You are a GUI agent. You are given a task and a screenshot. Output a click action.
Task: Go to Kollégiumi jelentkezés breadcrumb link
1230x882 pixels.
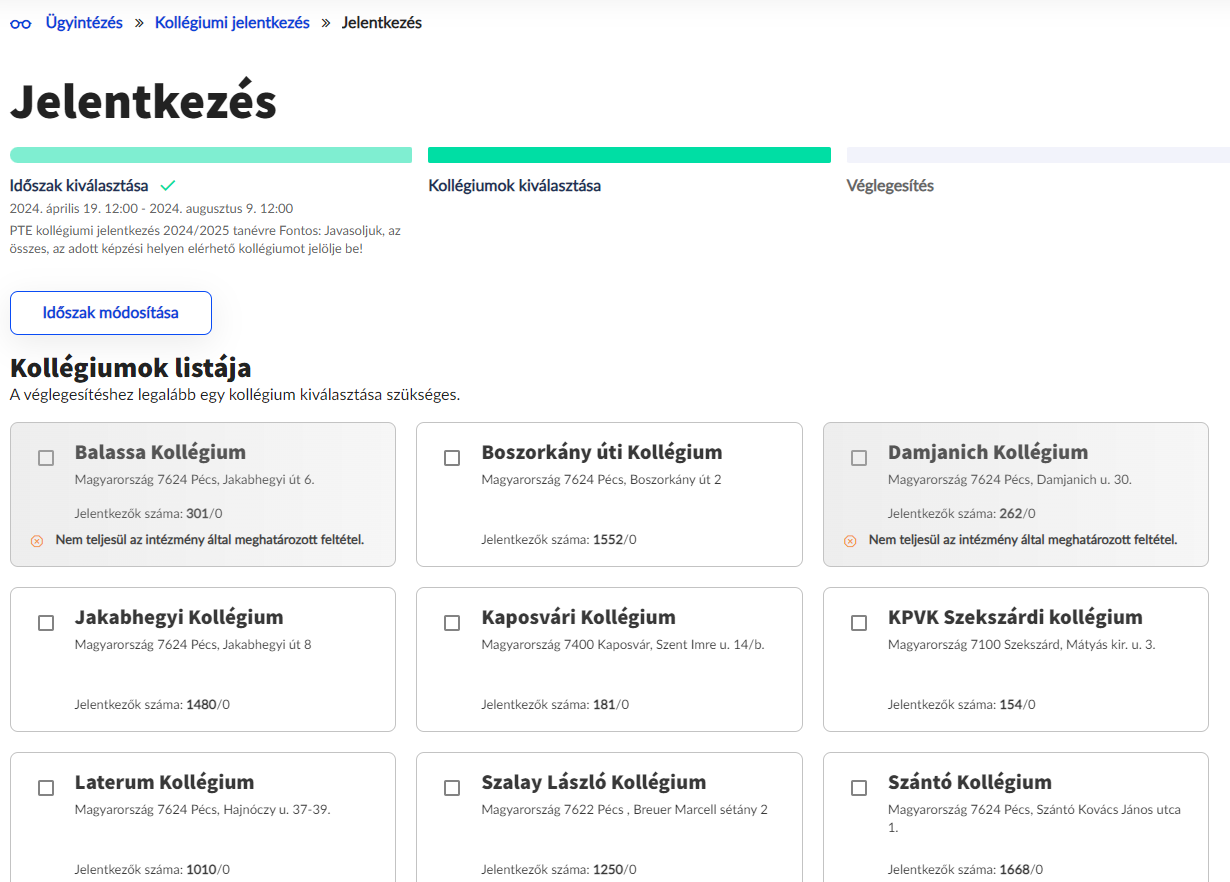232,23
